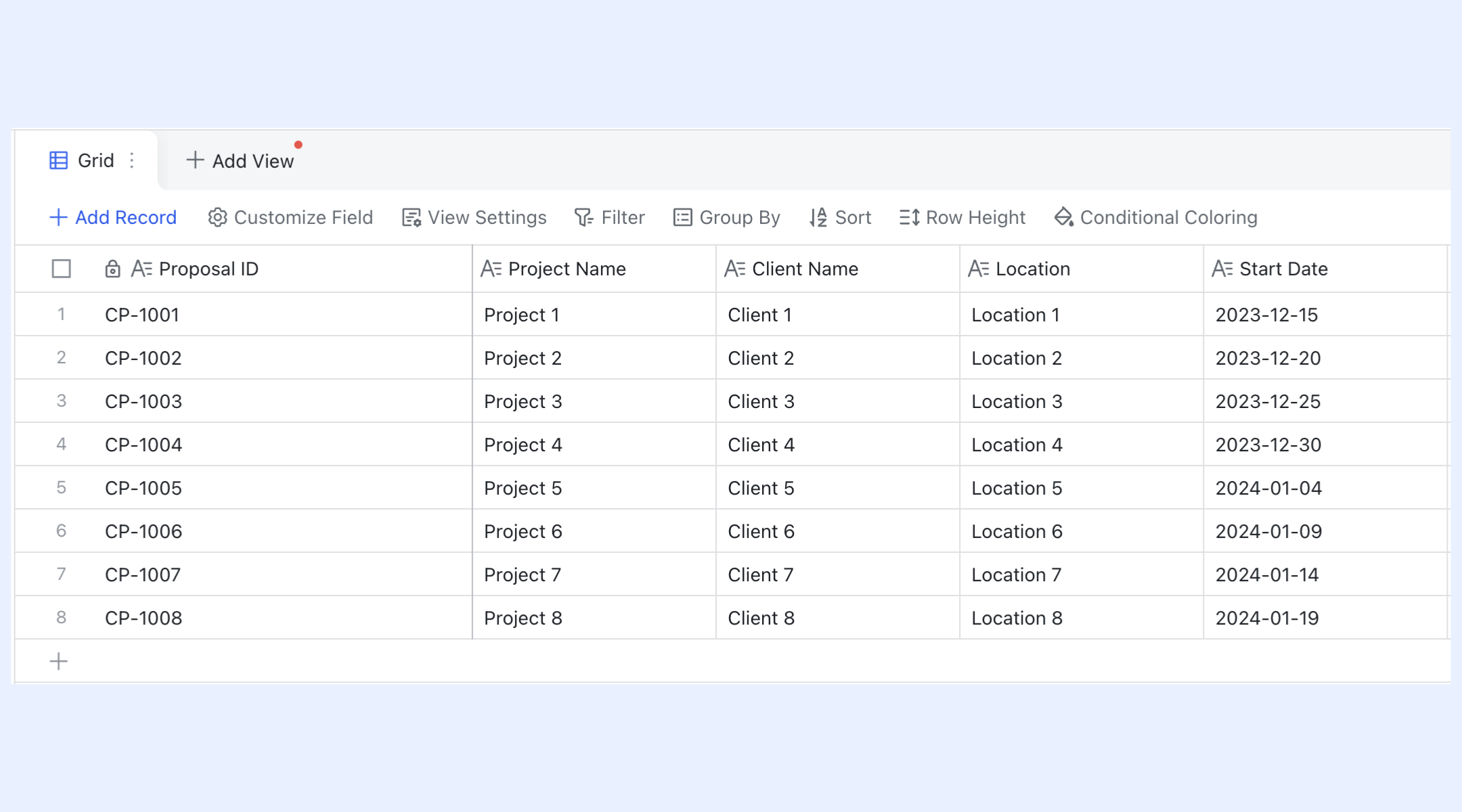Select the Project 6 cell
This screenshot has width=1462, height=812.
click(x=594, y=531)
